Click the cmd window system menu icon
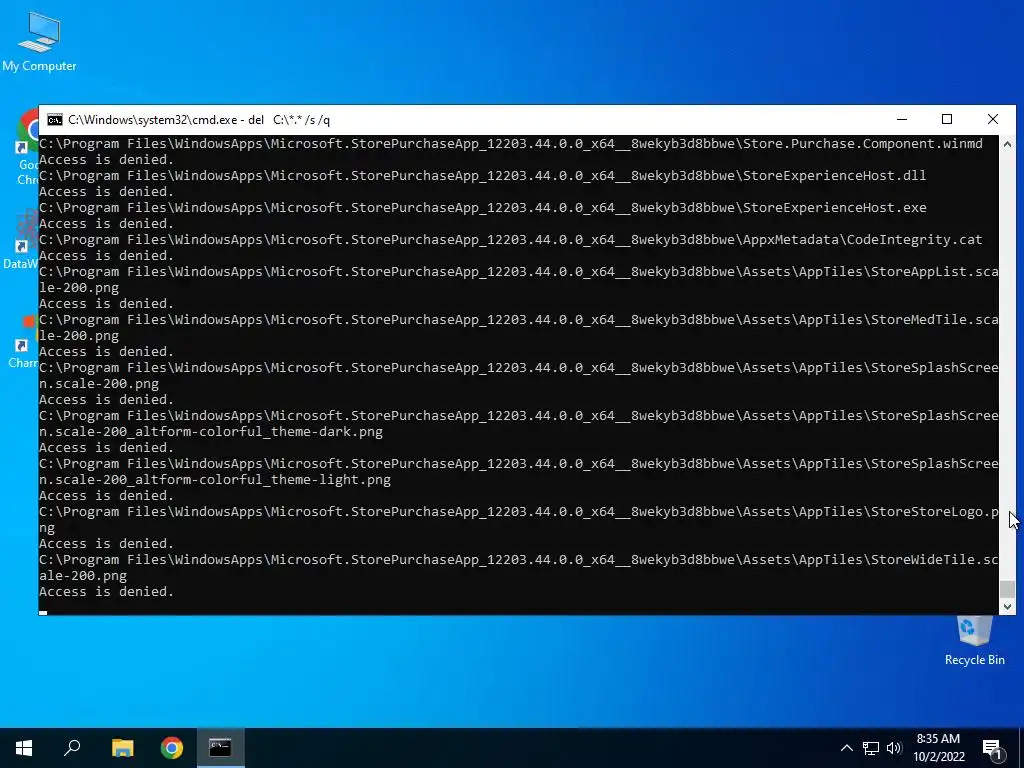The image size is (1024, 768). pyautogui.click(x=55, y=120)
